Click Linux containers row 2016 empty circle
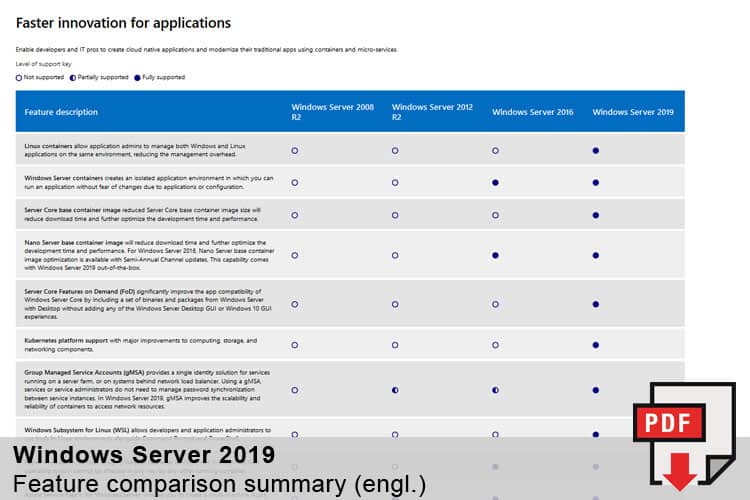 [495, 151]
